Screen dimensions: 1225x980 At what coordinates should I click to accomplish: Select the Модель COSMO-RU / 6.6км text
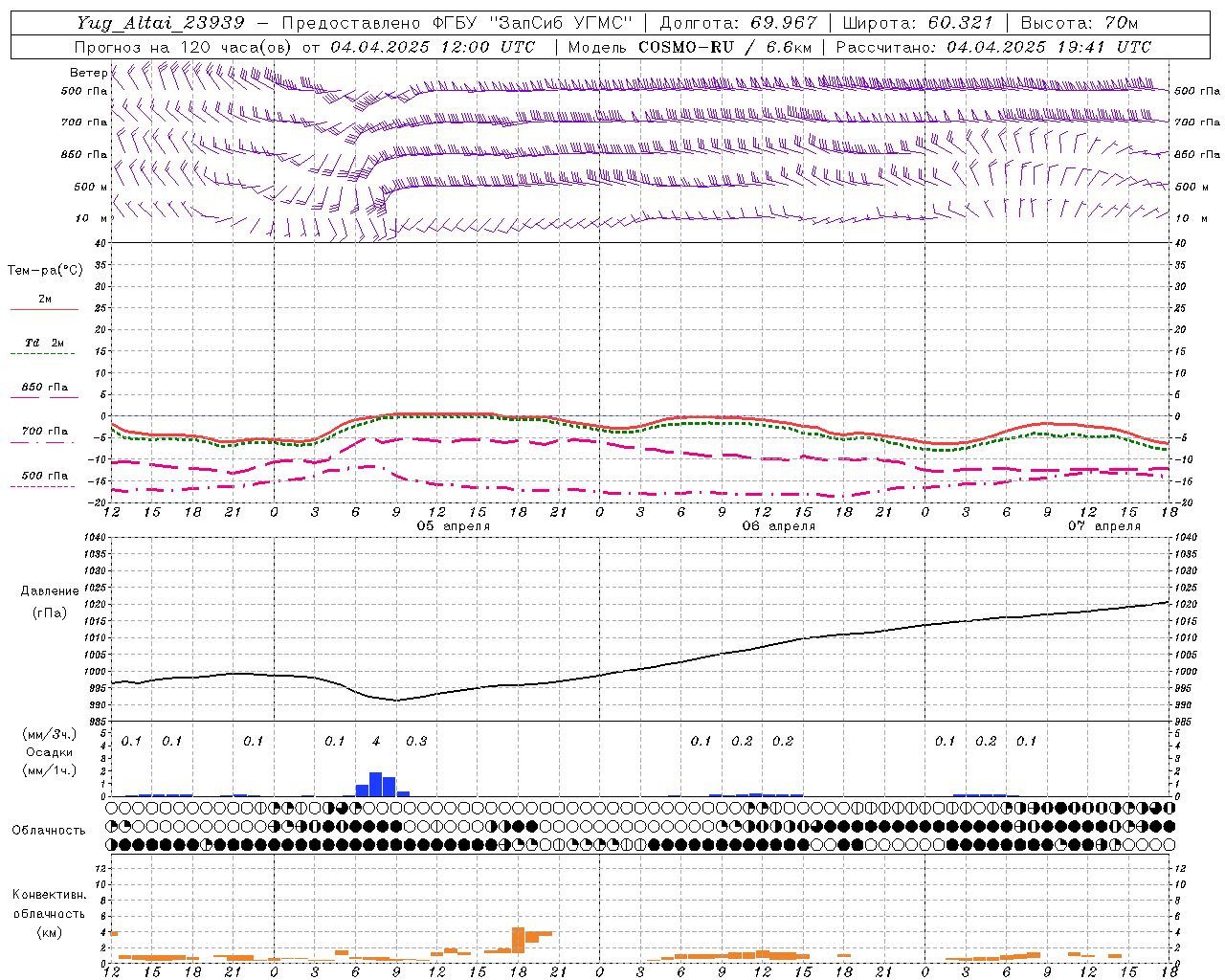(x=690, y=47)
